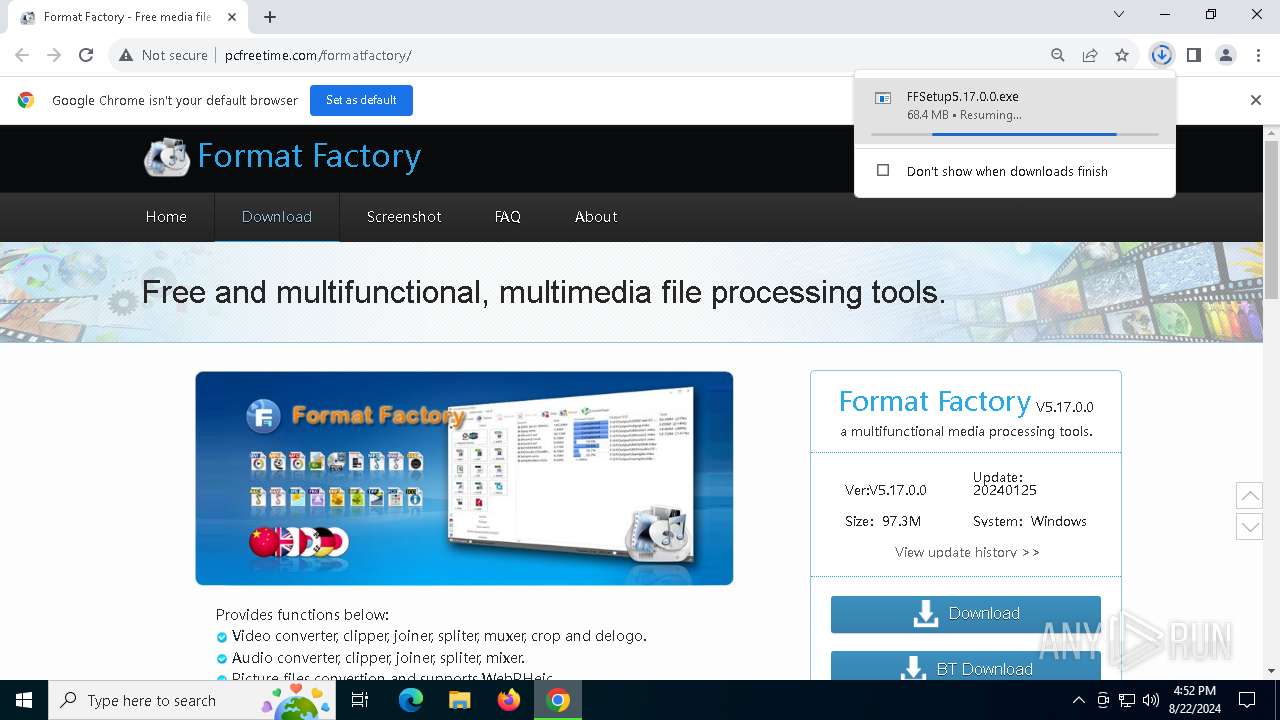The height and width of the screenshot is (720, 1280).
Task: Open File Explorer from taskbar
Action: tap(459, 700)
